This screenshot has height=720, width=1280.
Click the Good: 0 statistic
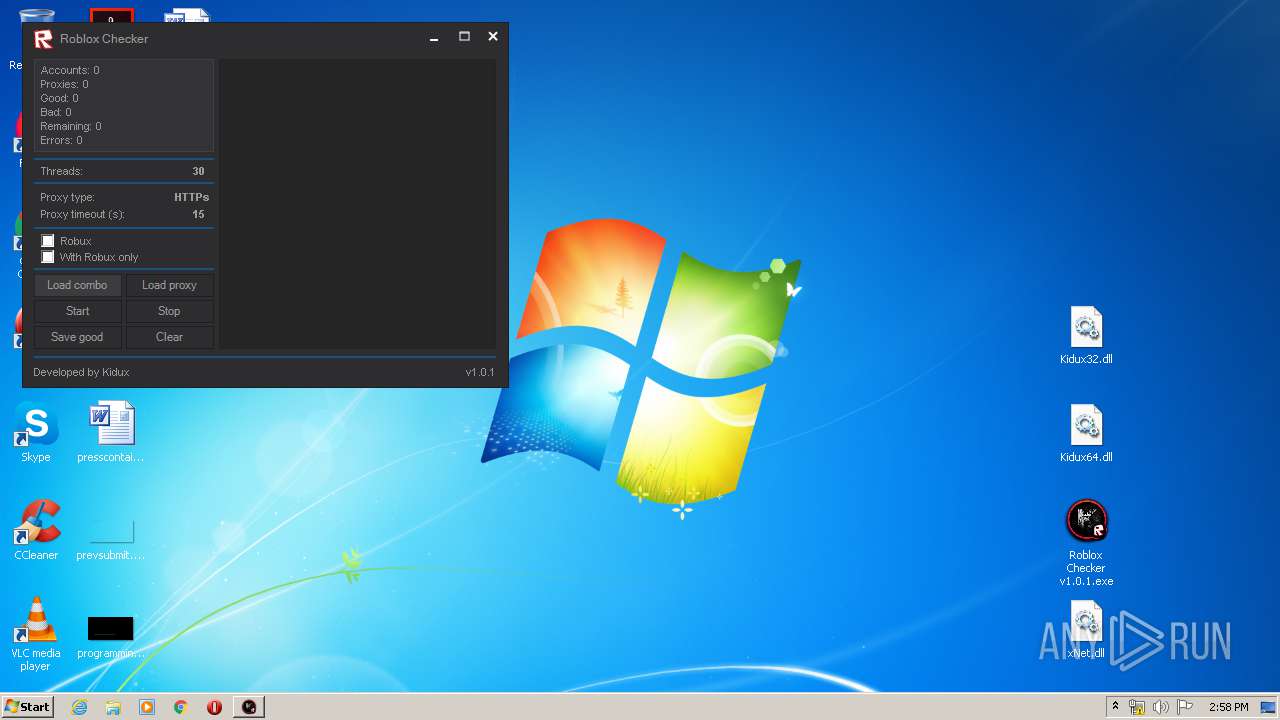coord(59,98)
